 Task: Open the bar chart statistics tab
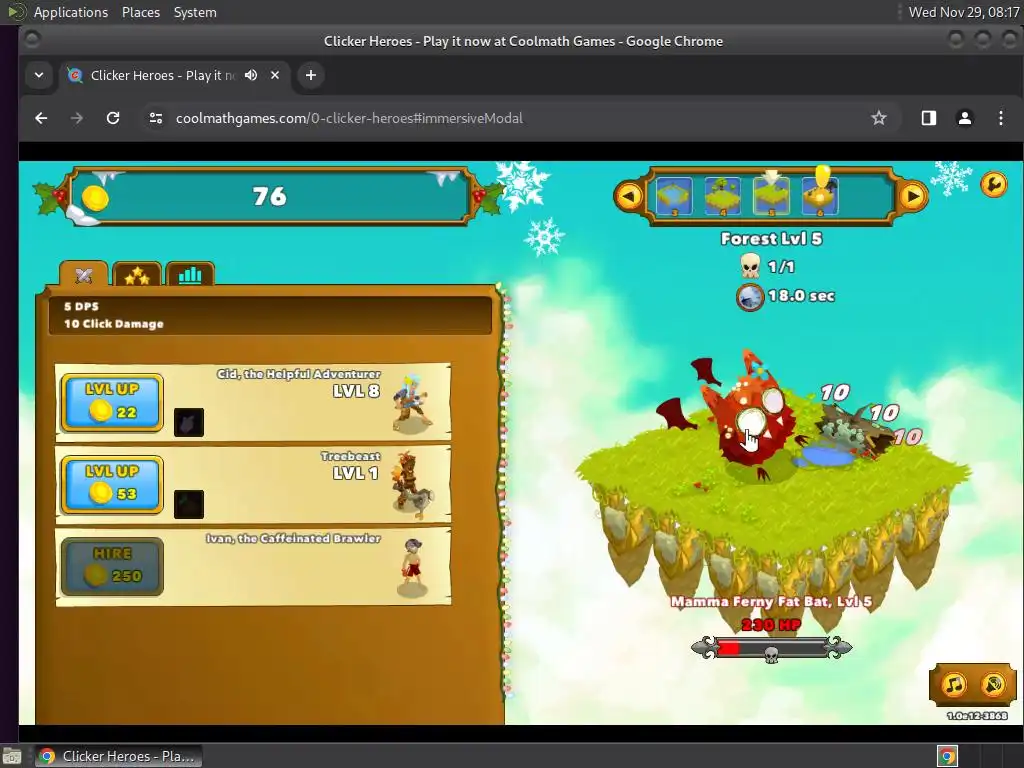tap(190, 275)
